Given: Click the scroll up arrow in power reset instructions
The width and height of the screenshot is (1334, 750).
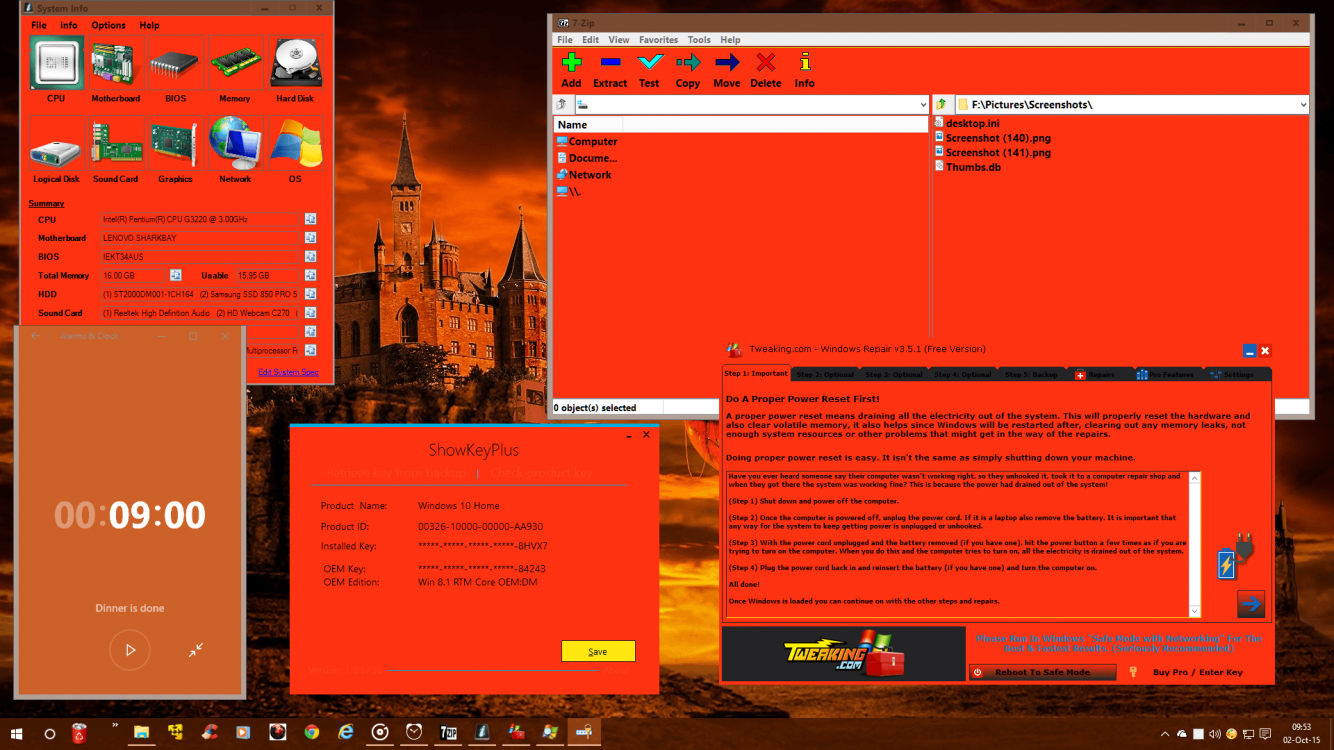Looking at the screenshot, I should tap(1195, 478).
